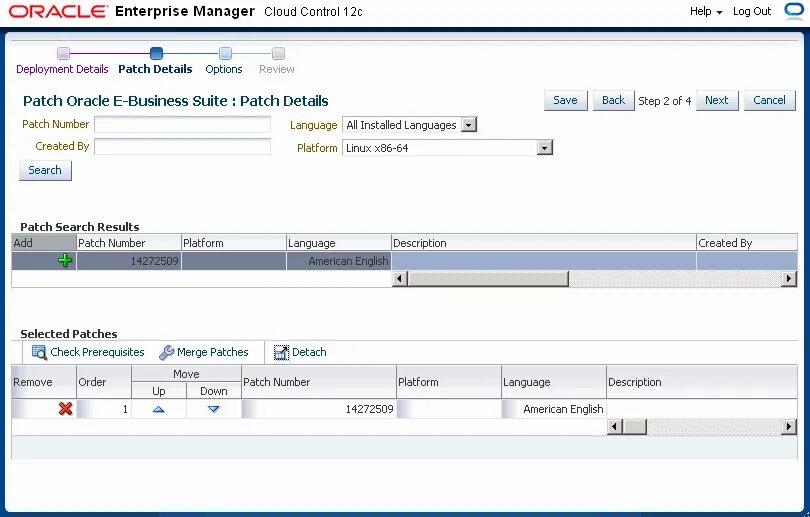Click the Patch Details step marker
This screenshot has height=517, width=810.
click(x=156, y=53)
